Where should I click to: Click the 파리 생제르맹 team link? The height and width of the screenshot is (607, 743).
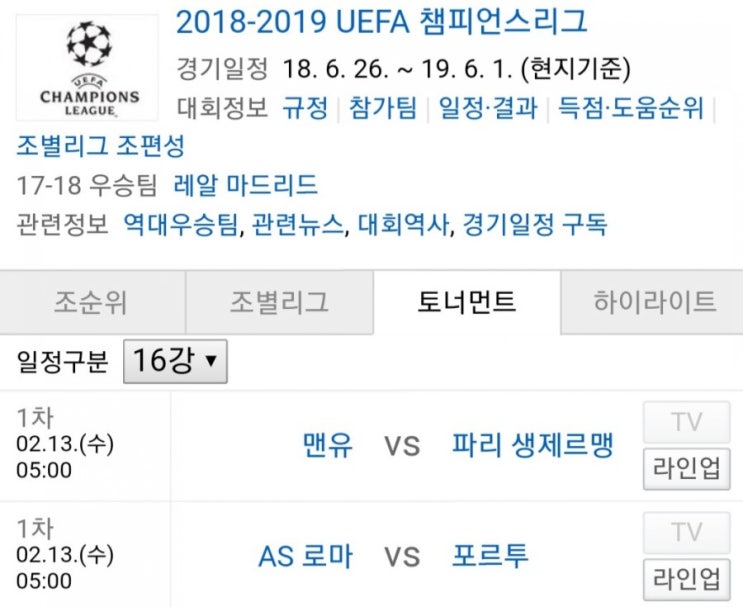[533, 445]
